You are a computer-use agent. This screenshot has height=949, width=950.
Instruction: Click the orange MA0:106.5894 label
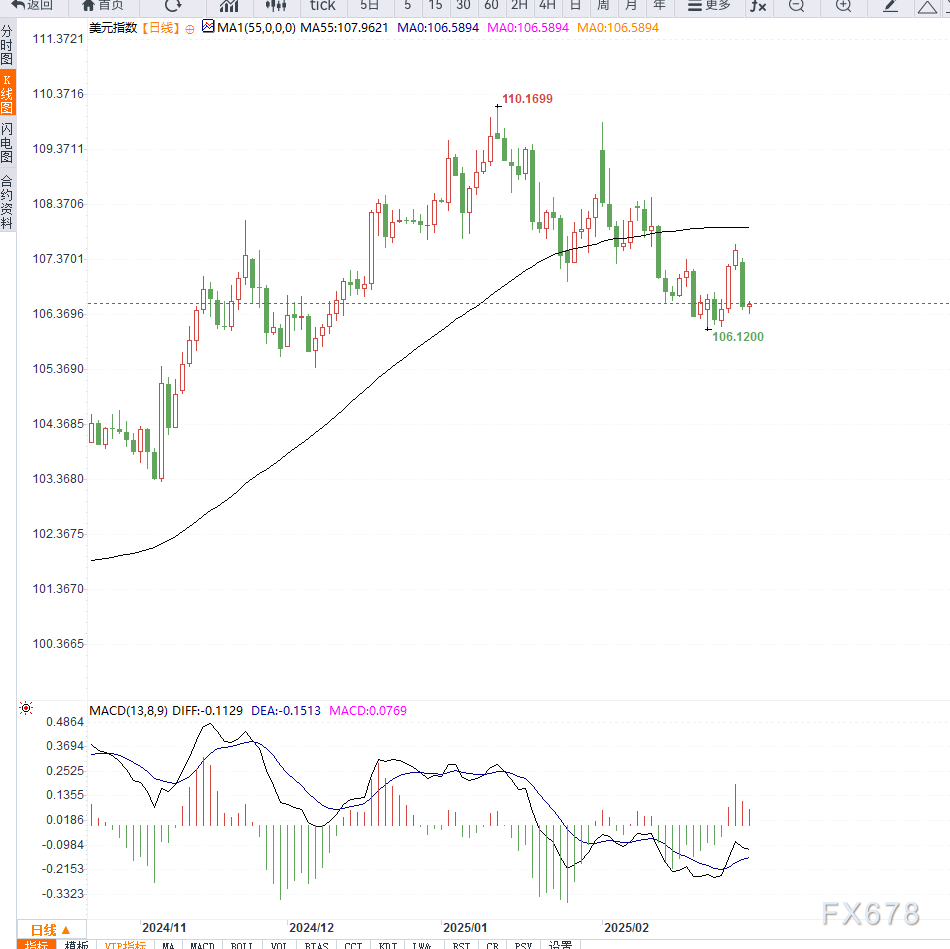(x=617, y=28)
